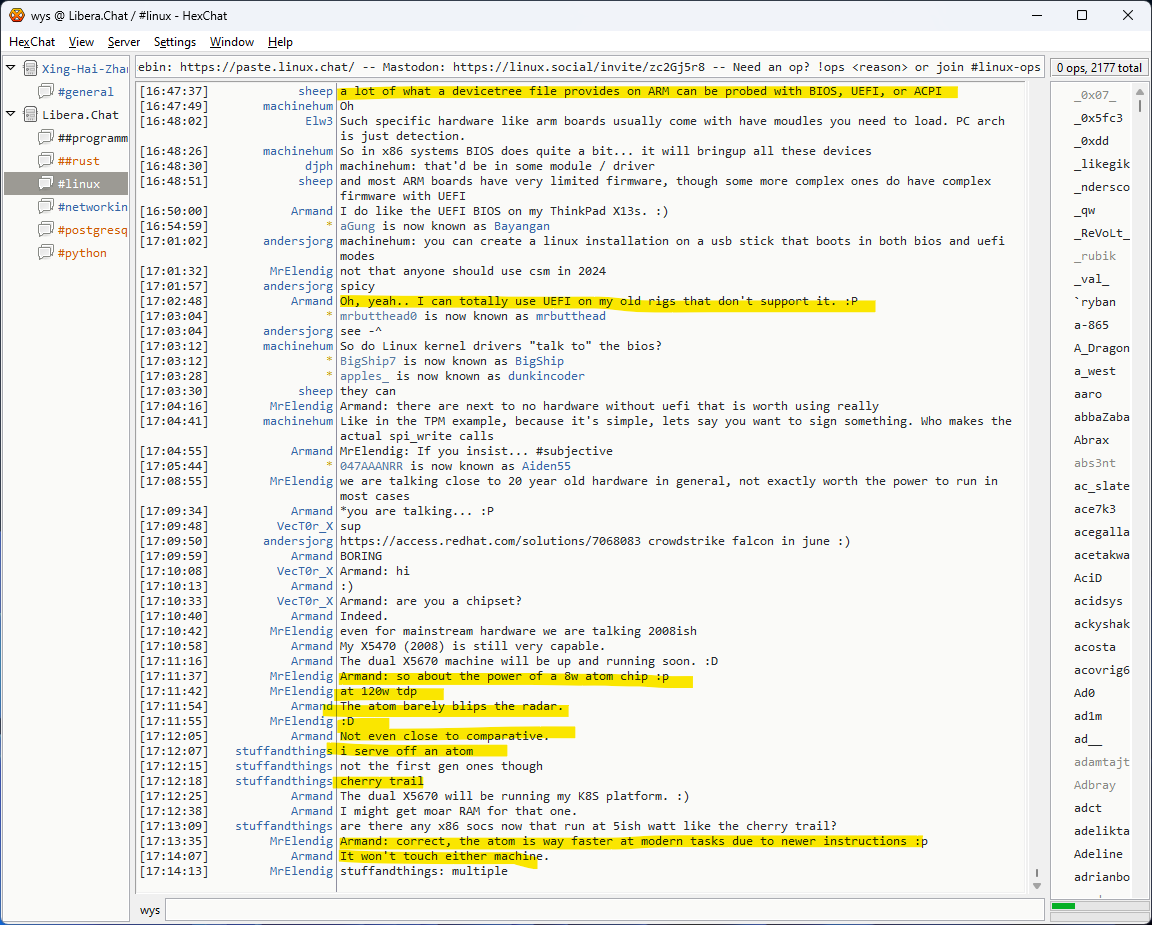Open the Window menu
The image size is (1152, 925).
click(x=231, y=42)
